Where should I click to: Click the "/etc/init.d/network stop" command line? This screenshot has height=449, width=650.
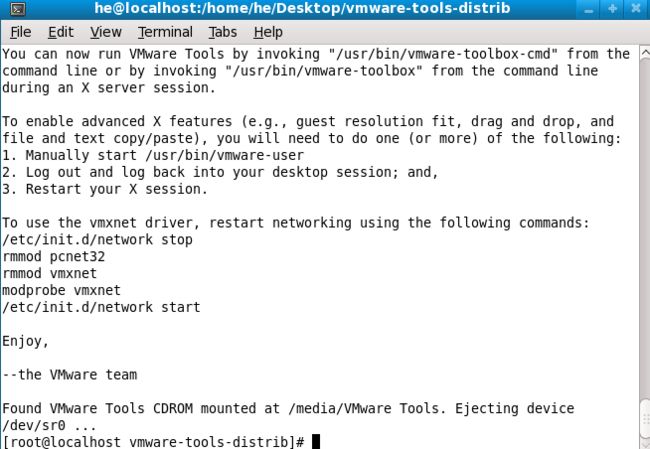[x=97, y=240]
